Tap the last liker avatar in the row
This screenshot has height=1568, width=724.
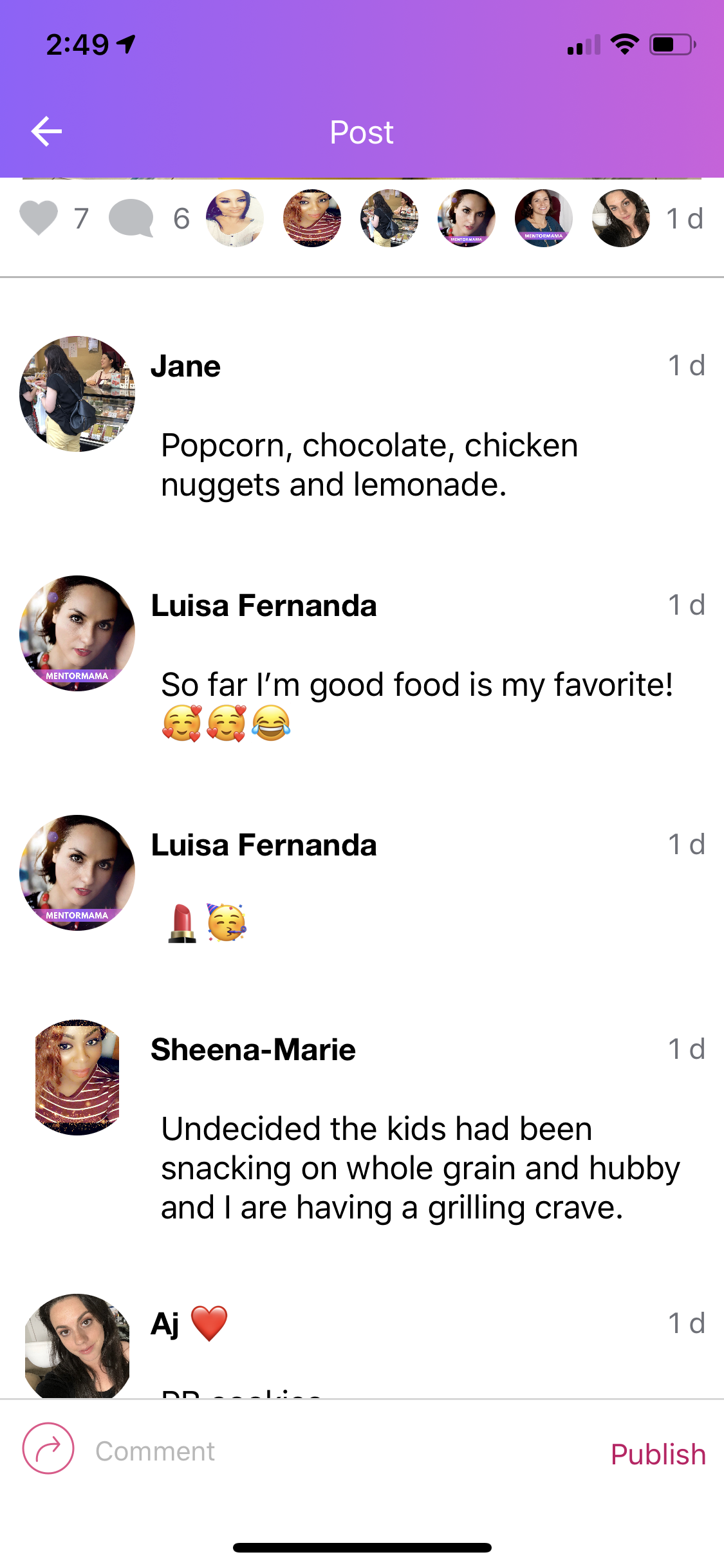pos(621,218)
